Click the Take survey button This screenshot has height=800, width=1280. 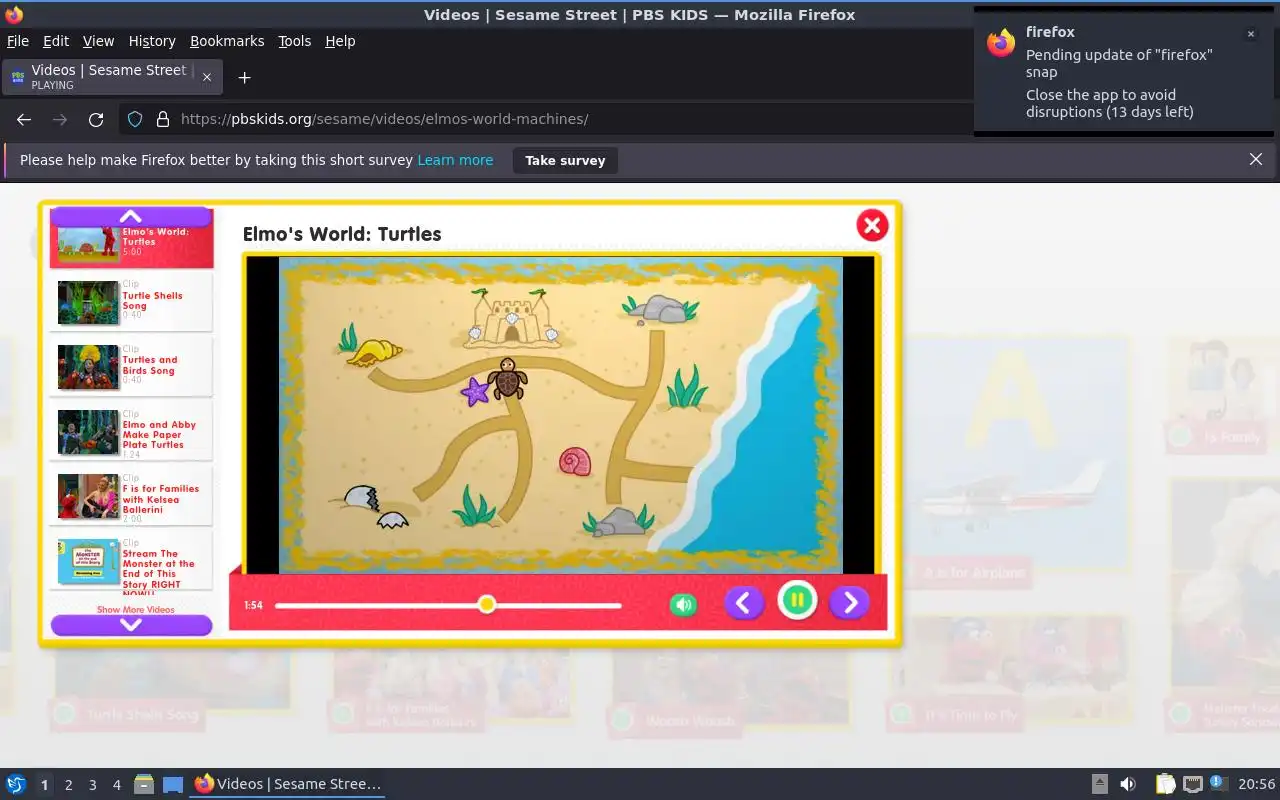click(x=565, y=160)
